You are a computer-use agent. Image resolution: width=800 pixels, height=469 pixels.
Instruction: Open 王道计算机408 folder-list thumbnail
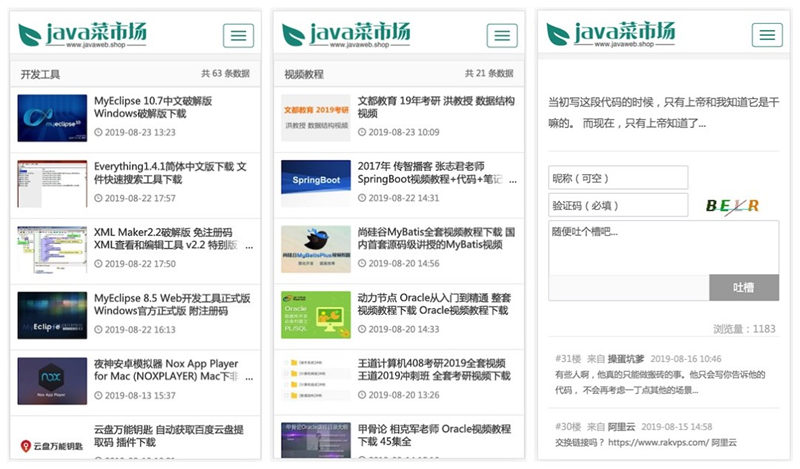(x=316, y=381)
